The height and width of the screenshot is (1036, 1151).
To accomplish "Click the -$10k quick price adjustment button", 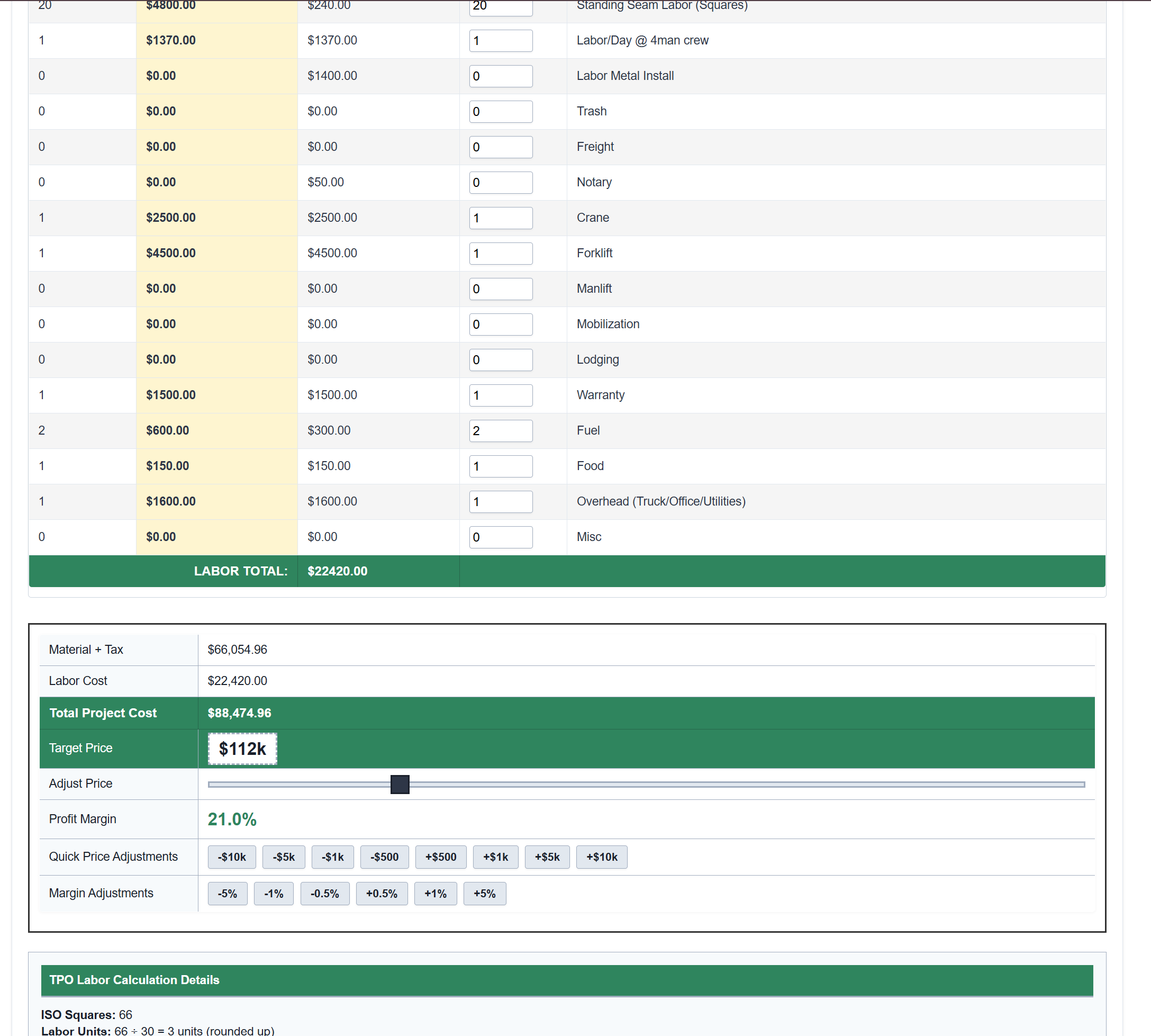I will pos(231,857).
